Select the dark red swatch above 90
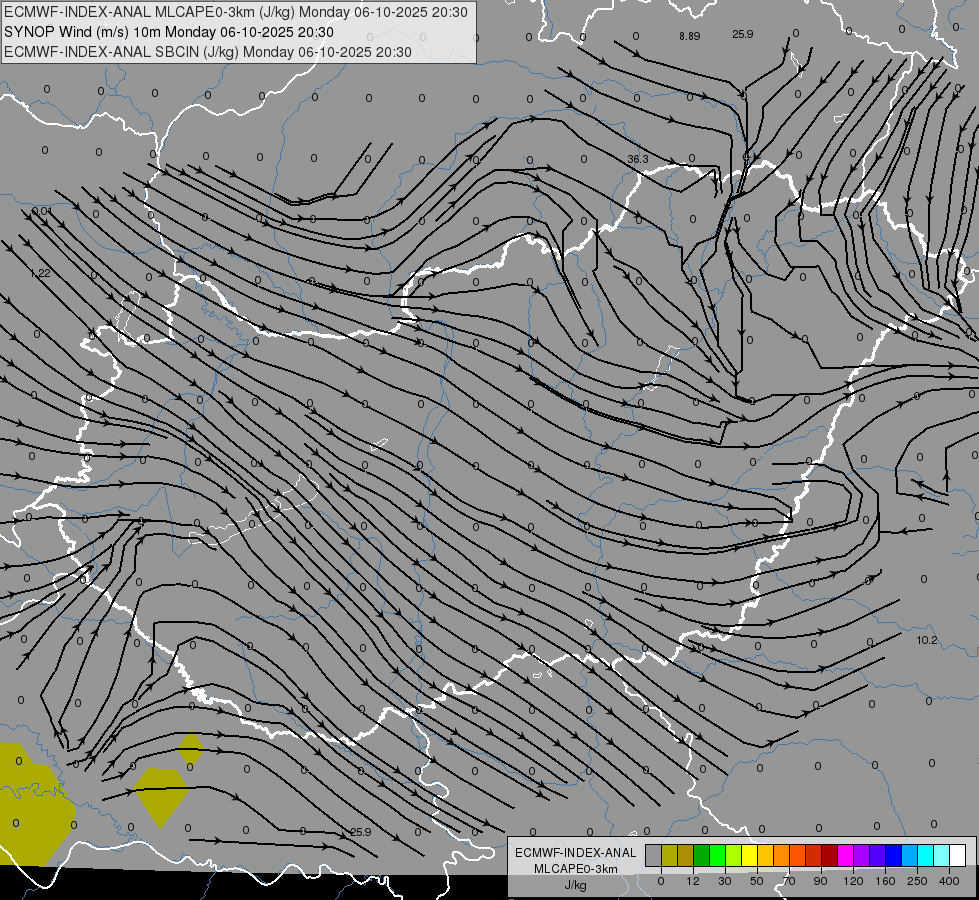The image size is (979, 900). pos(829,855)
